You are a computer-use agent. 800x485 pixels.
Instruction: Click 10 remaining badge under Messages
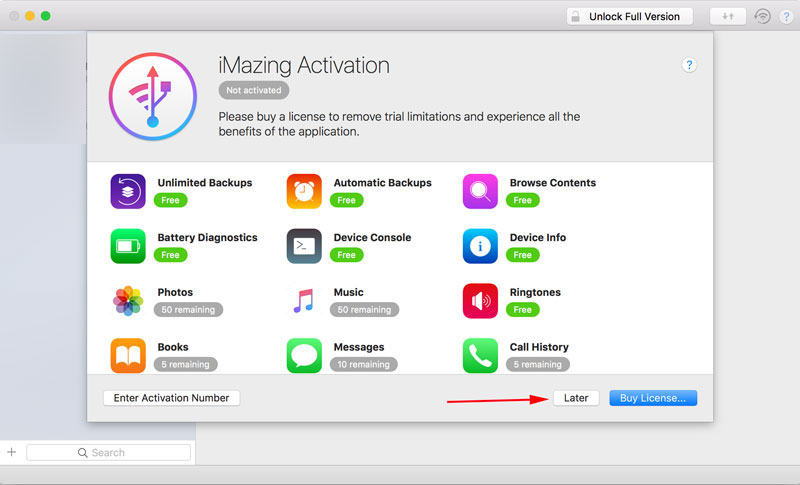(363, 364)
